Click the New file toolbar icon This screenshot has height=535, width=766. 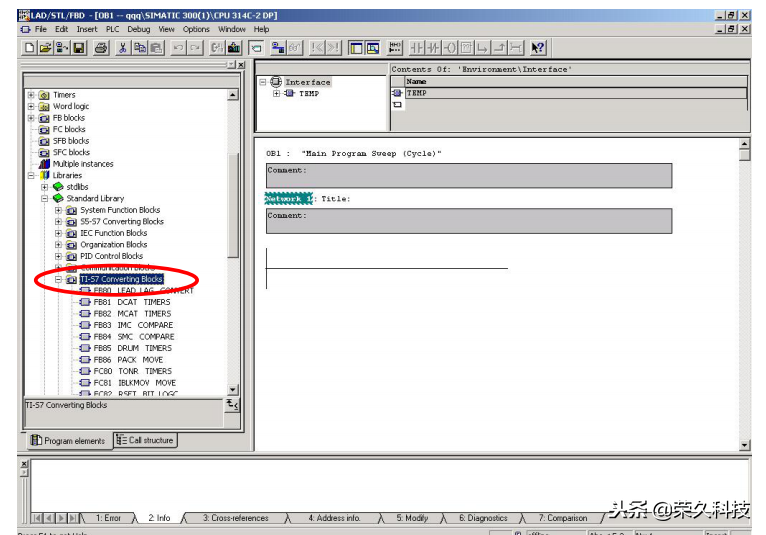31,48
